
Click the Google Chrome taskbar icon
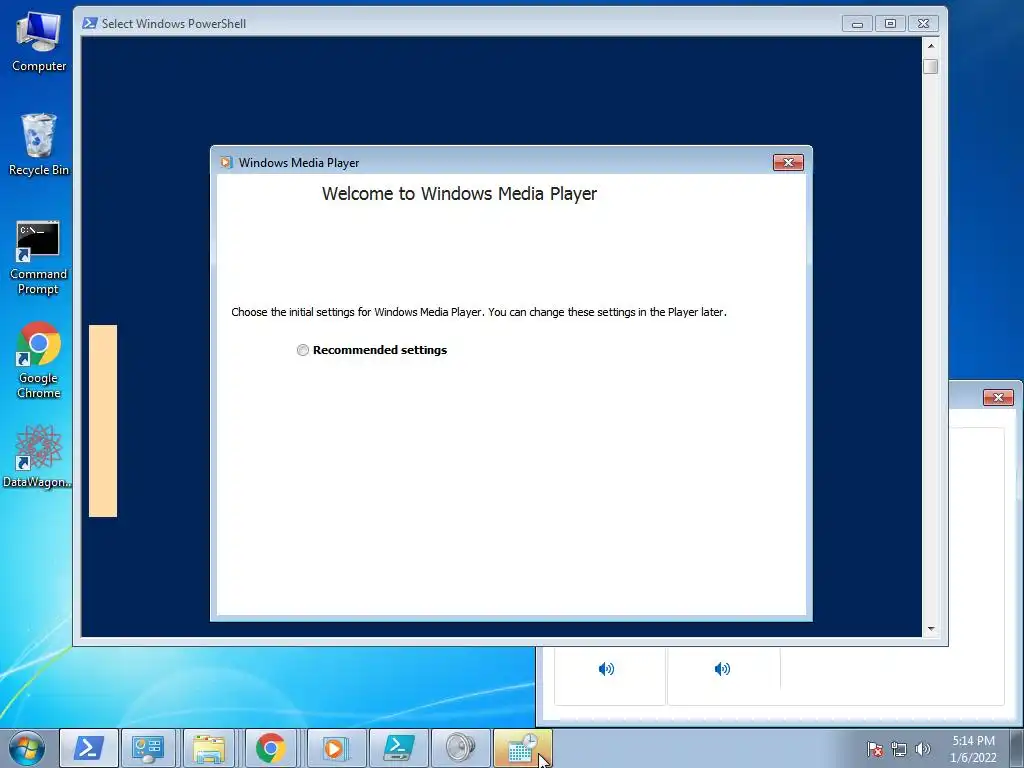tap(270, 748)
